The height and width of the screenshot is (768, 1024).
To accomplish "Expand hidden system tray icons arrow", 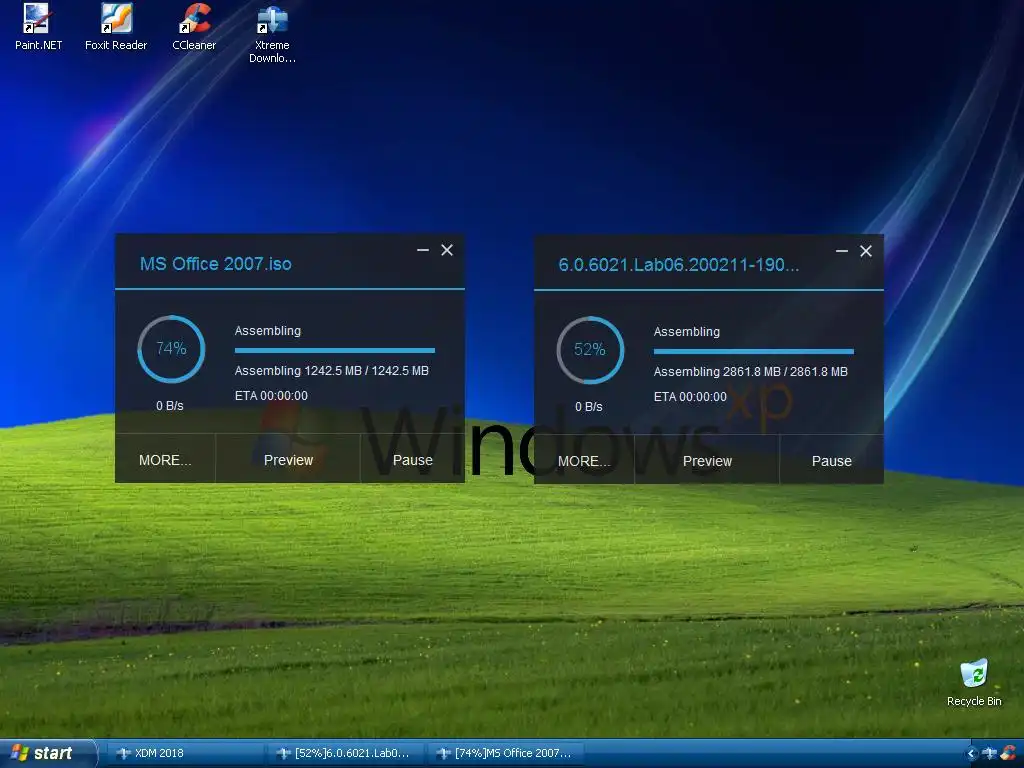I will [x=971, y=753].
